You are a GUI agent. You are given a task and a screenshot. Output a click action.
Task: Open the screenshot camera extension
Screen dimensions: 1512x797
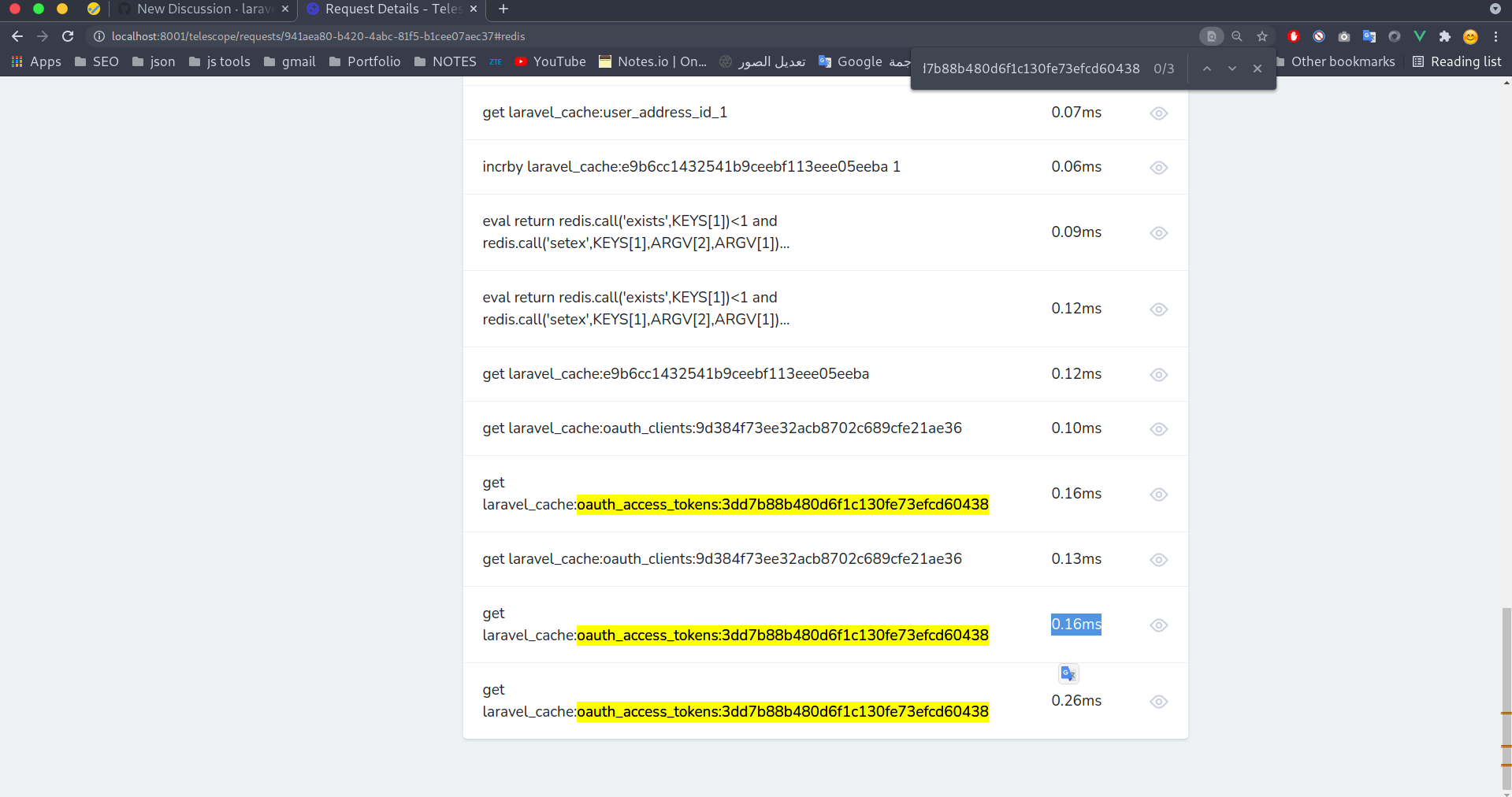(x=1344, y=36)
